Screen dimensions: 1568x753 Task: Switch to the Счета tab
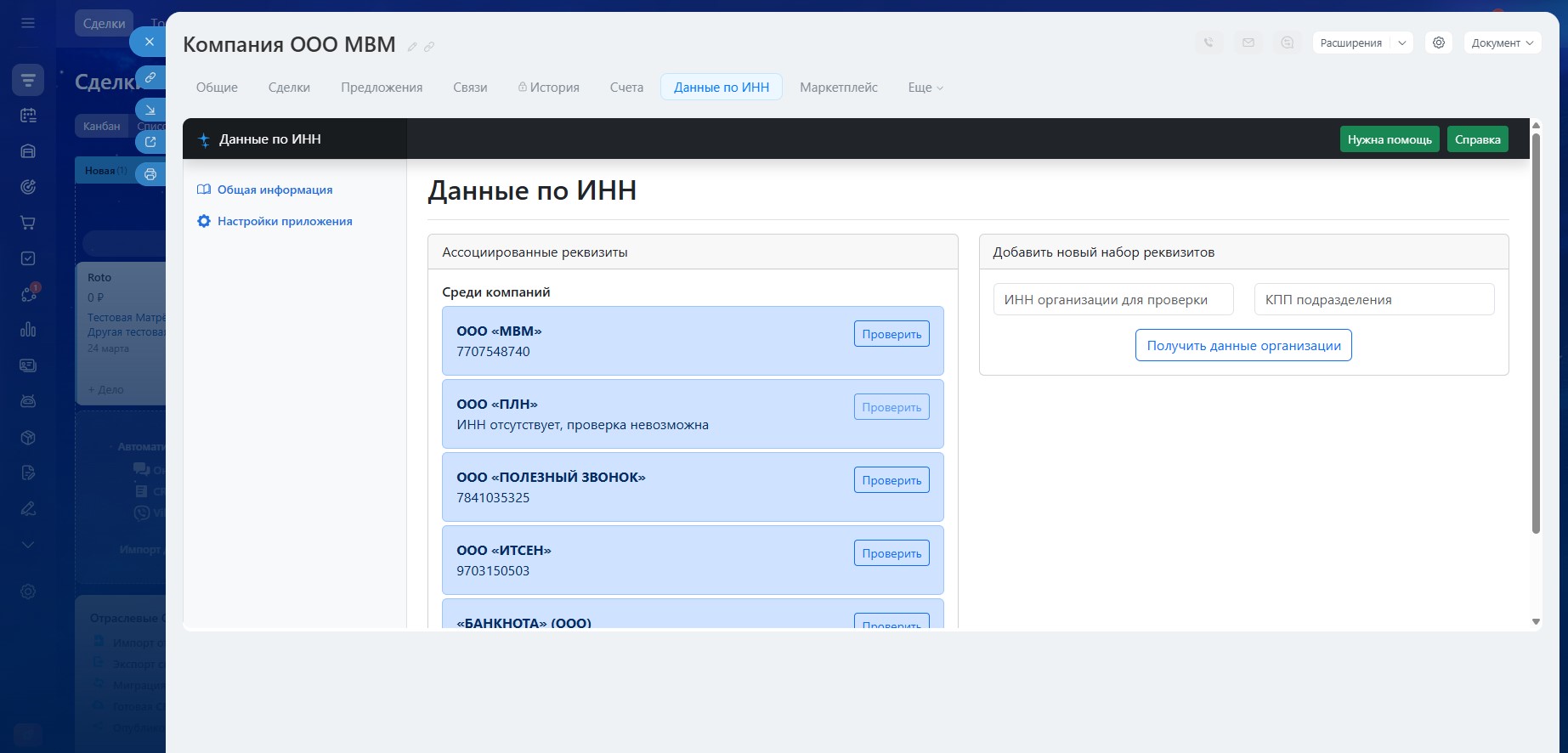click(x=626, y=88)
